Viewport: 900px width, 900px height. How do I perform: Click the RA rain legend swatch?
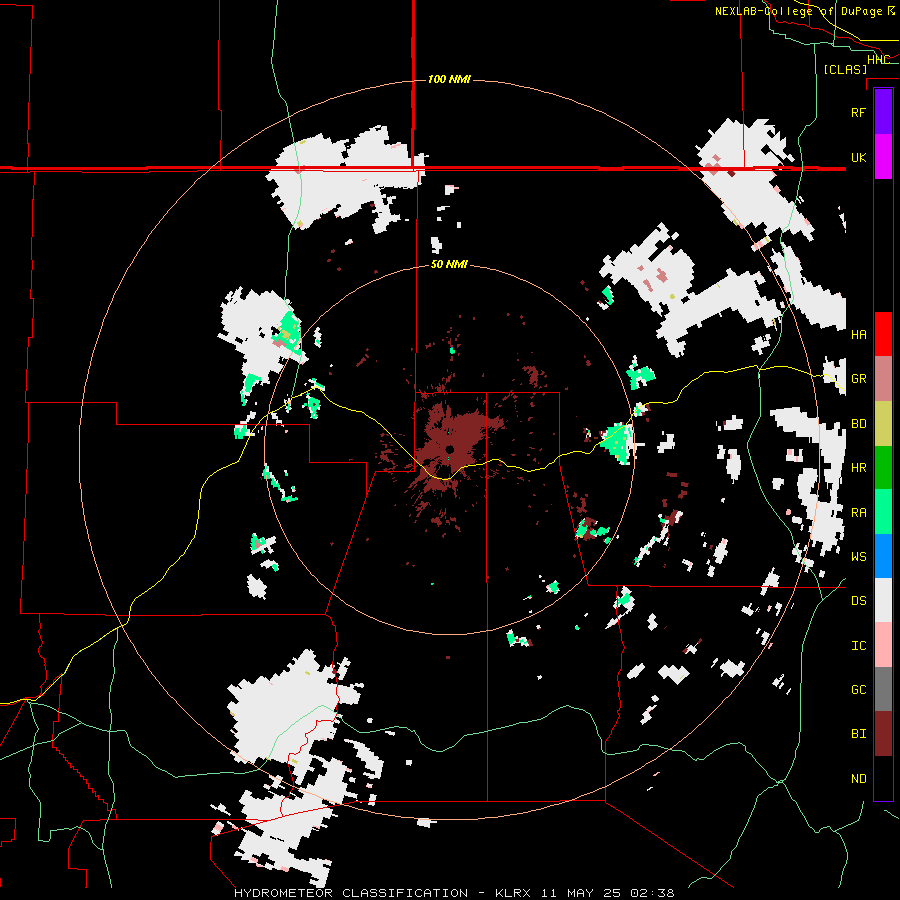coord(883,511)
